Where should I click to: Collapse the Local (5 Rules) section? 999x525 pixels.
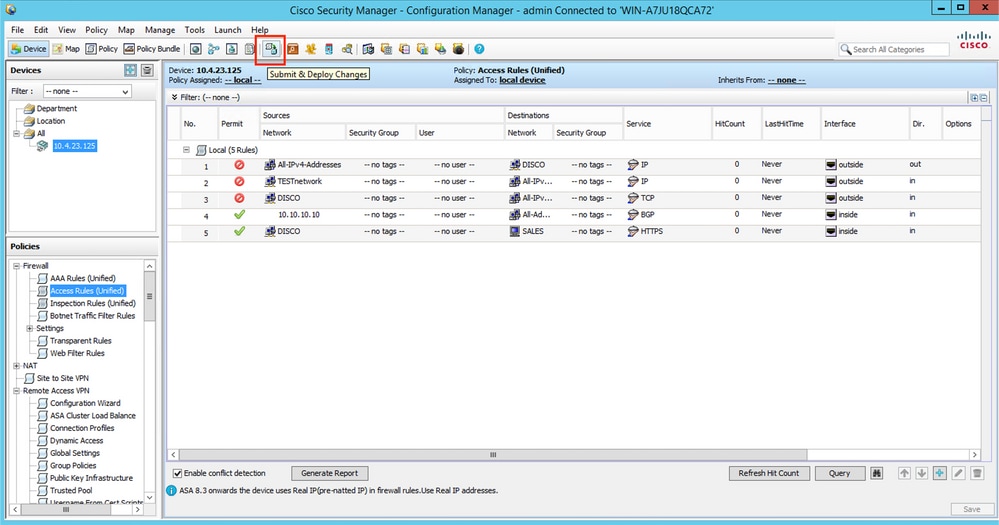(x=186, y=150)
